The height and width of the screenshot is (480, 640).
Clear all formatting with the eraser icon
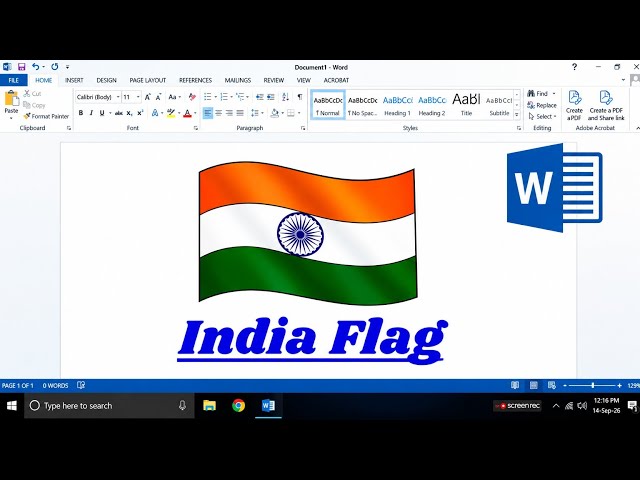[192, 97]
